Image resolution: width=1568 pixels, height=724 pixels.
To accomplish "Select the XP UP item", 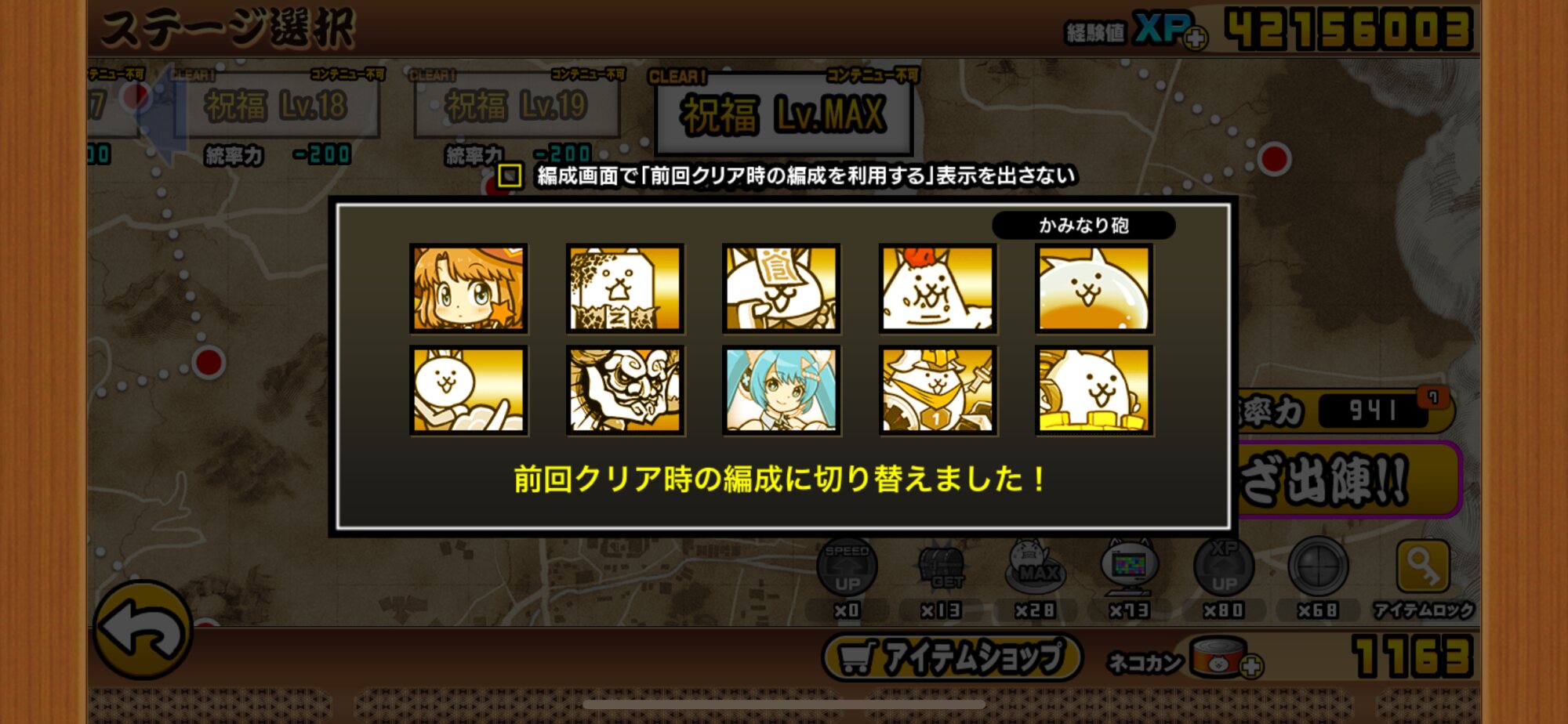I will [1224, 566].
